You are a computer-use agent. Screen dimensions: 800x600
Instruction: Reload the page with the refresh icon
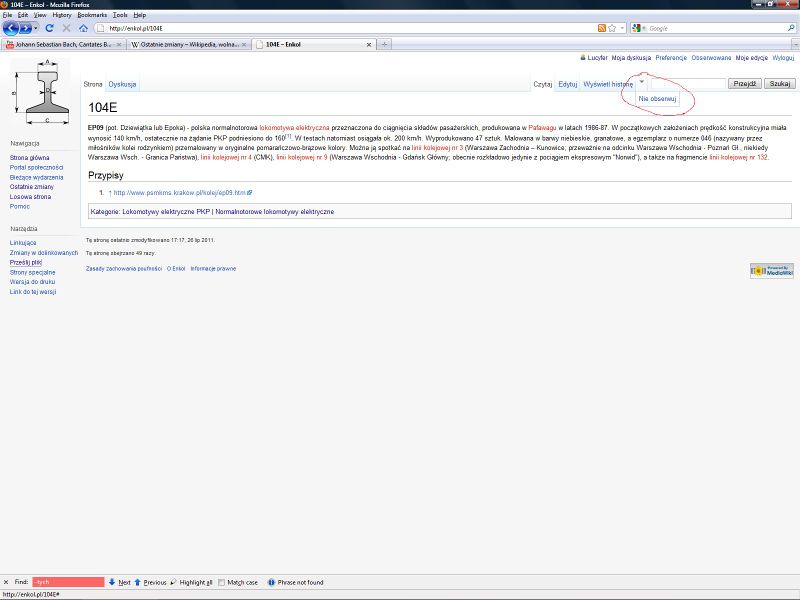49,28
